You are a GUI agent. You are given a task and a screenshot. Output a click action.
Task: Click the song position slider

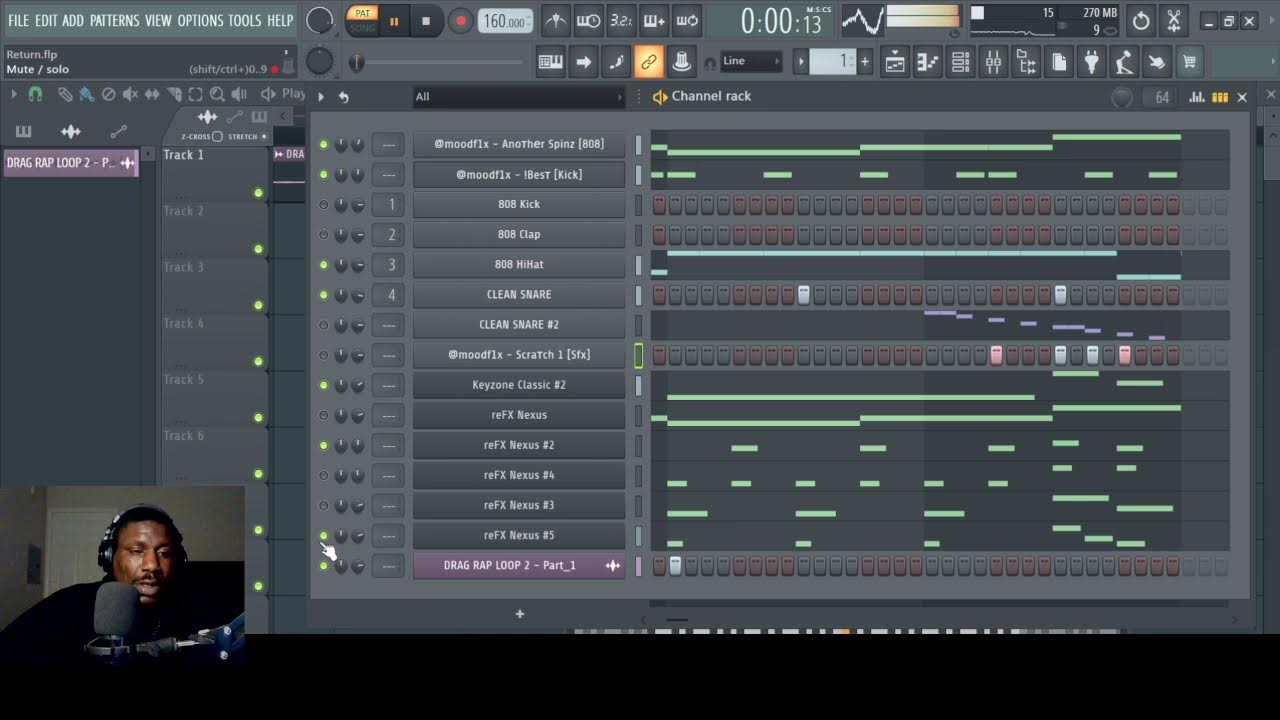440,62
